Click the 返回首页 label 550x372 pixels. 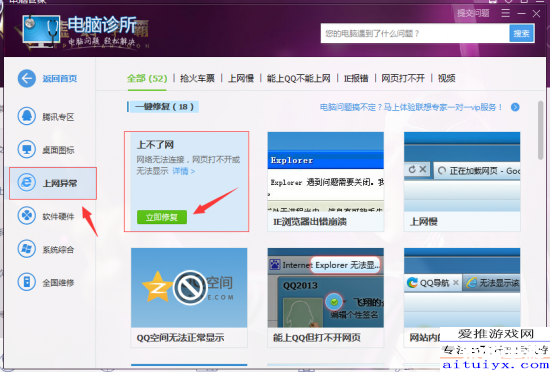pyautogui.click(x=60, y=79)
